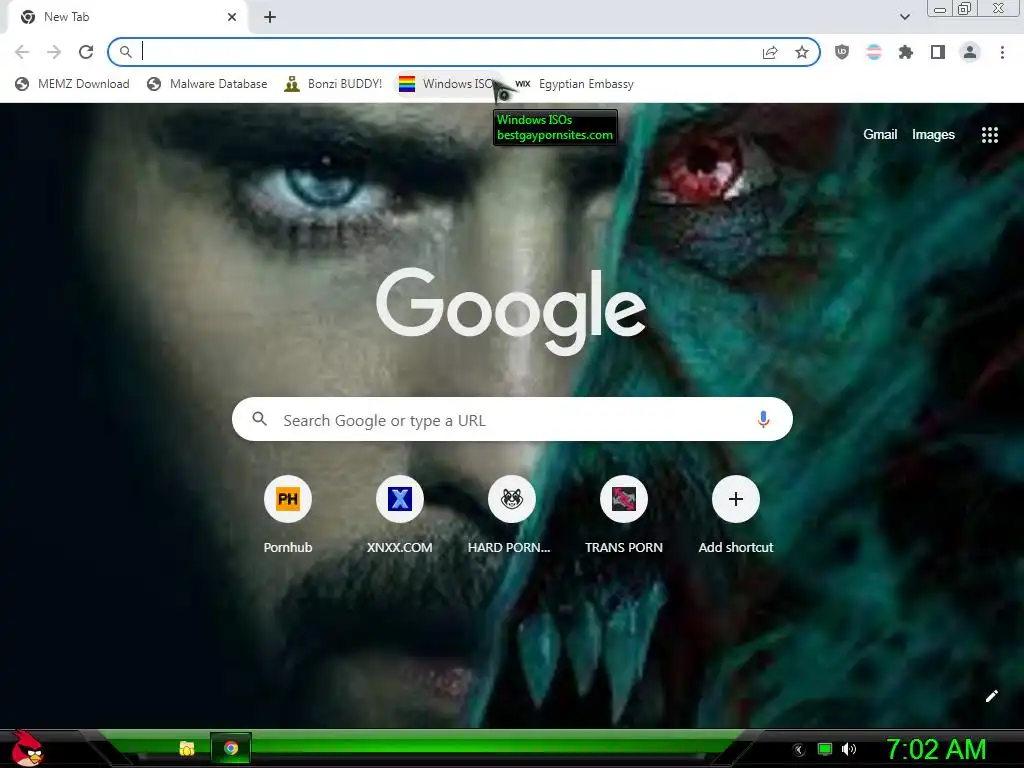This screenshot has width=1024, height=768.
Task: Open the PH shortcut tile
Action: 288,515
